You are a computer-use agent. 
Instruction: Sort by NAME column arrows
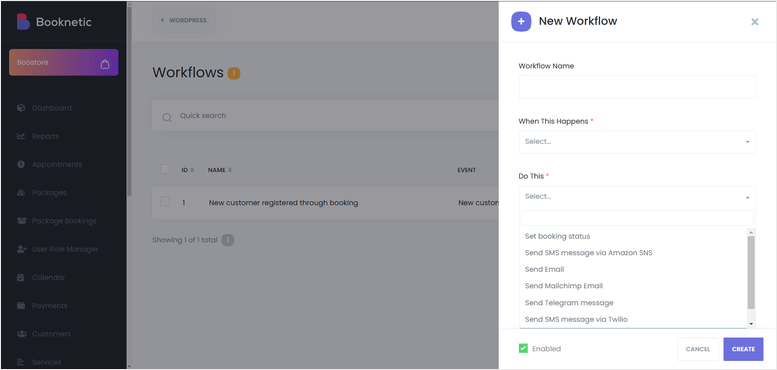[230, 170]
